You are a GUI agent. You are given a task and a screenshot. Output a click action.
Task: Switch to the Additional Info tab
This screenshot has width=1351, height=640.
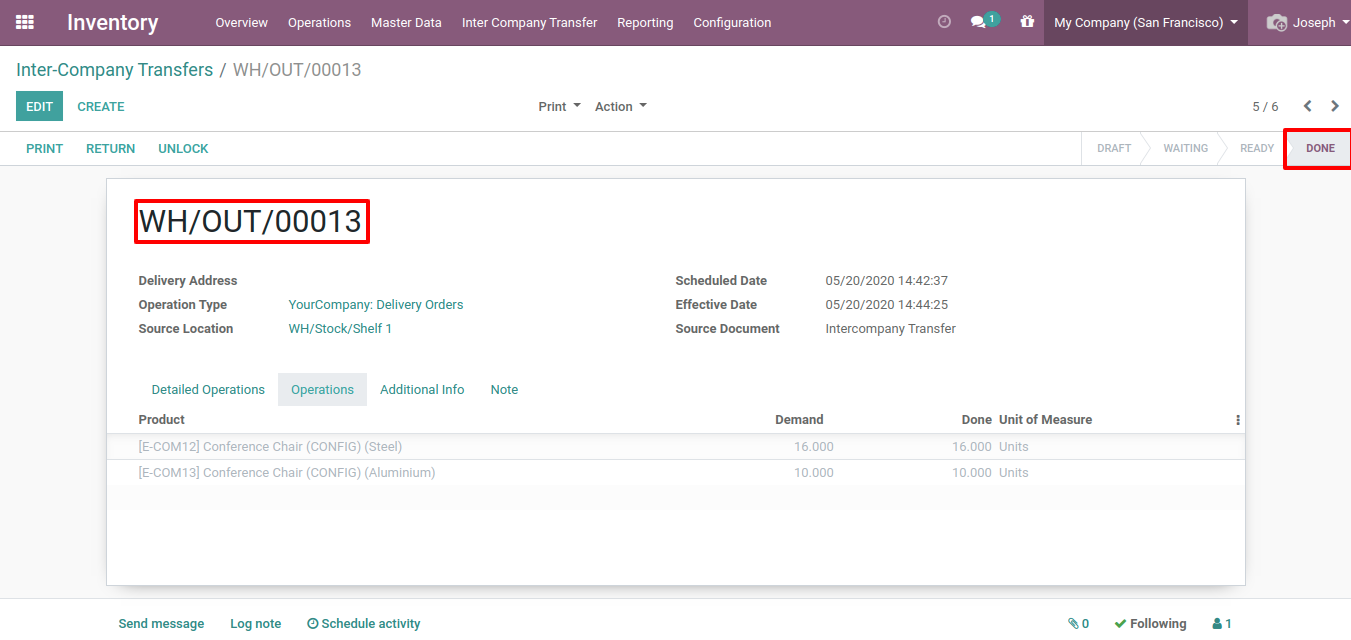(422, 389)
